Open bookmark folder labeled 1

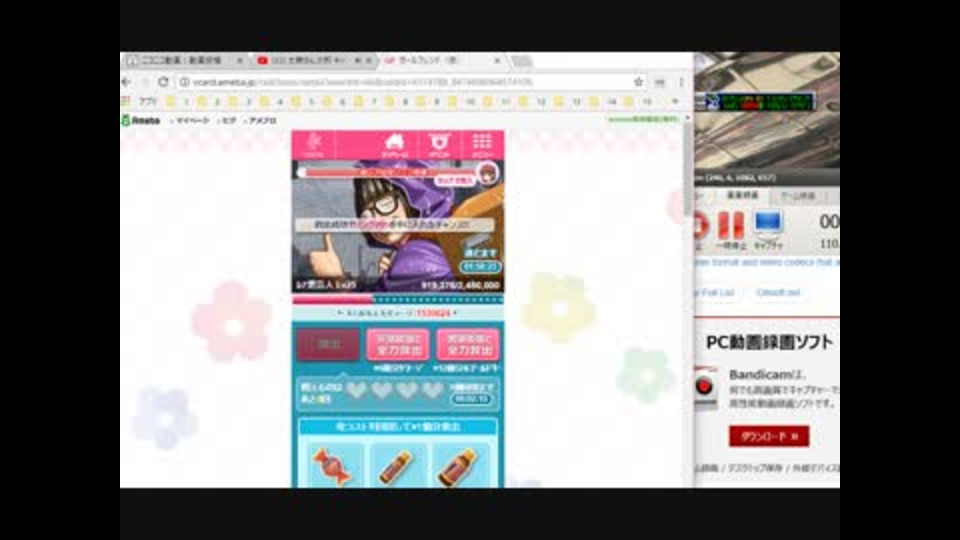(178, 102)
